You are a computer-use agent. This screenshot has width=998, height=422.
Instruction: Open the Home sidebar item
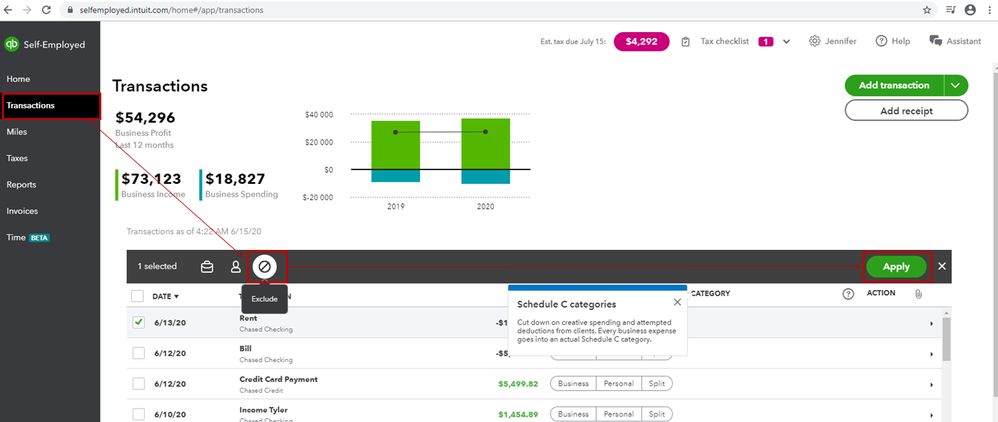pyautogui.click(x=18, y=79)
